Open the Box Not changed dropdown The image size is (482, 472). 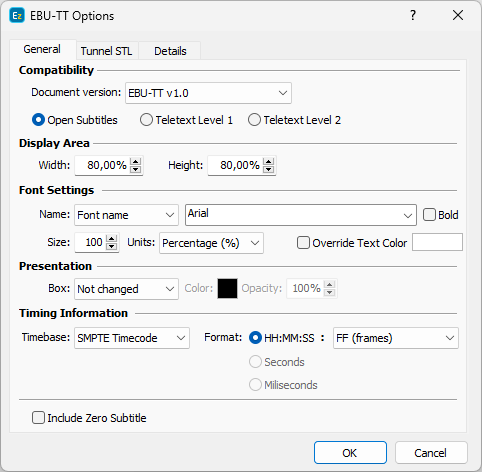pyautogui.click(x=126, y=289)
